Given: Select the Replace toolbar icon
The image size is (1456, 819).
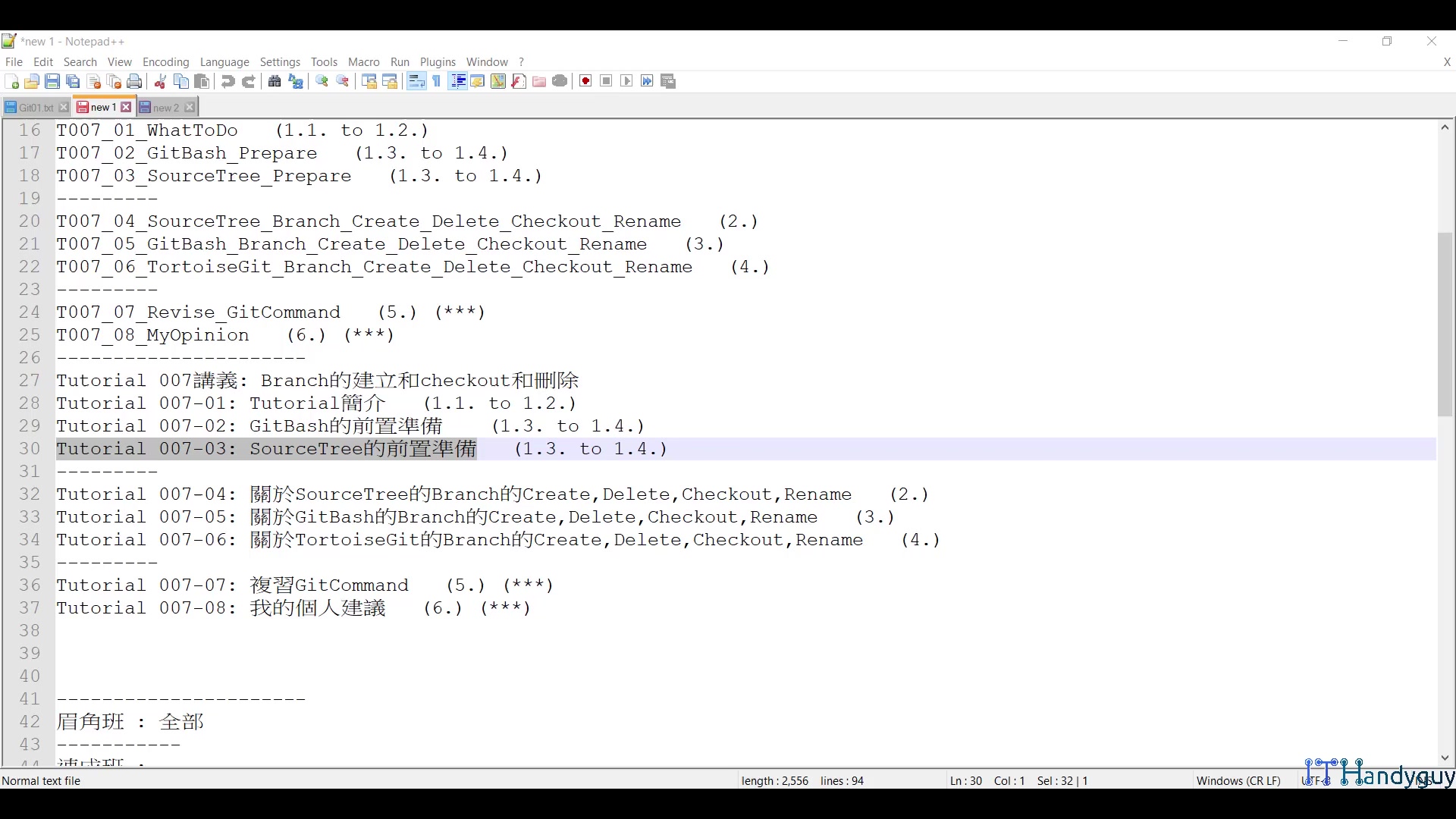Looking at the screenshot, I should click(x=296, y=81).
